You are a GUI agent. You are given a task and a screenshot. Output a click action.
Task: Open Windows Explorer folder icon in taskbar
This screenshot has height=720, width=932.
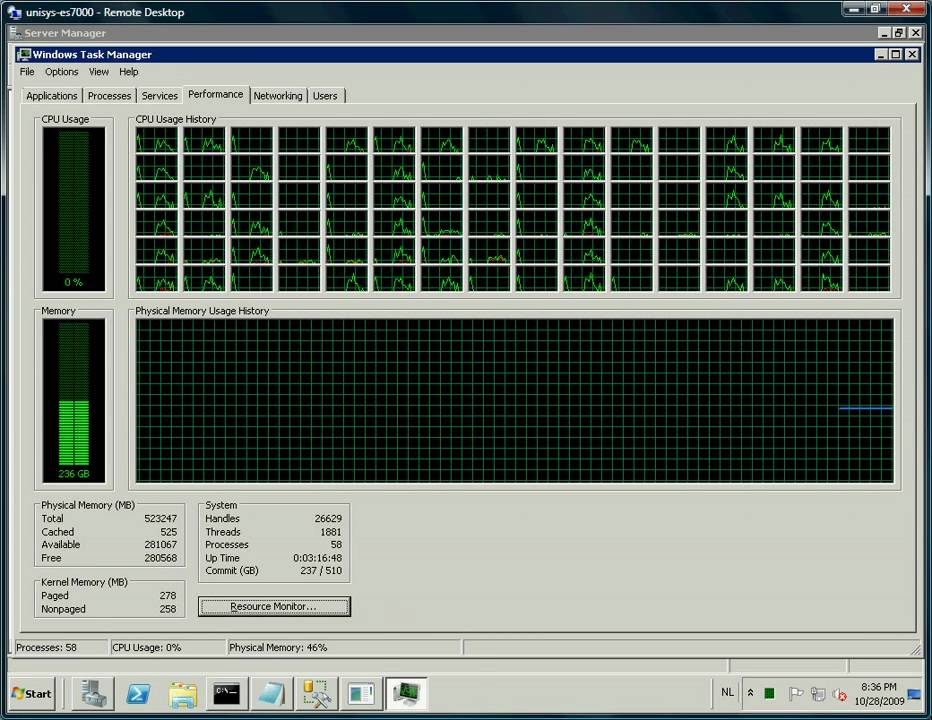182,693
